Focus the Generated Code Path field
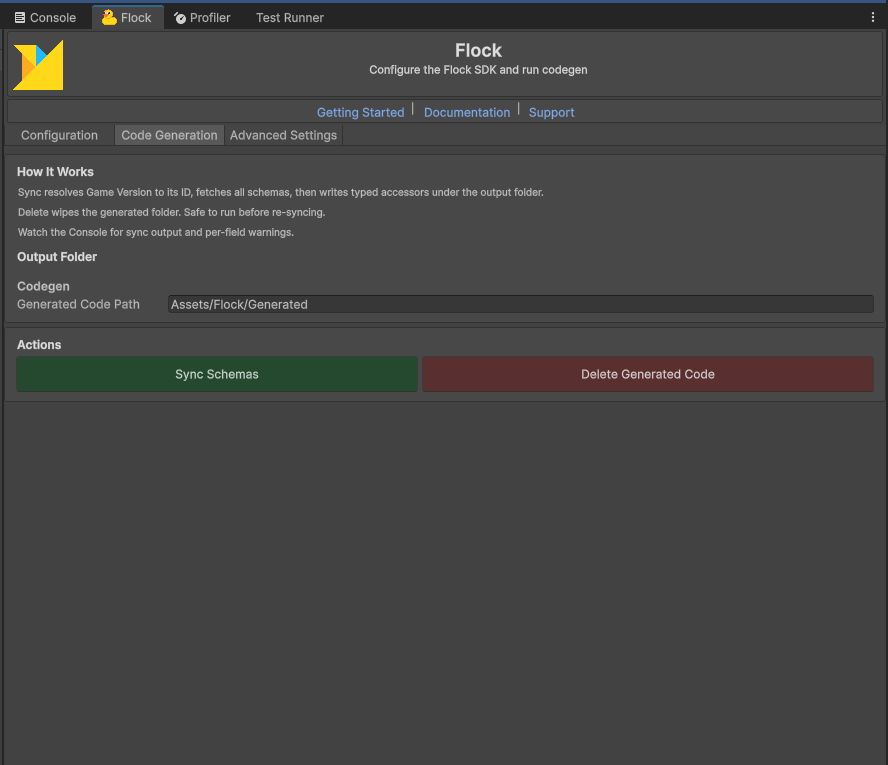888x765 pixels. (x=520, y=304)
